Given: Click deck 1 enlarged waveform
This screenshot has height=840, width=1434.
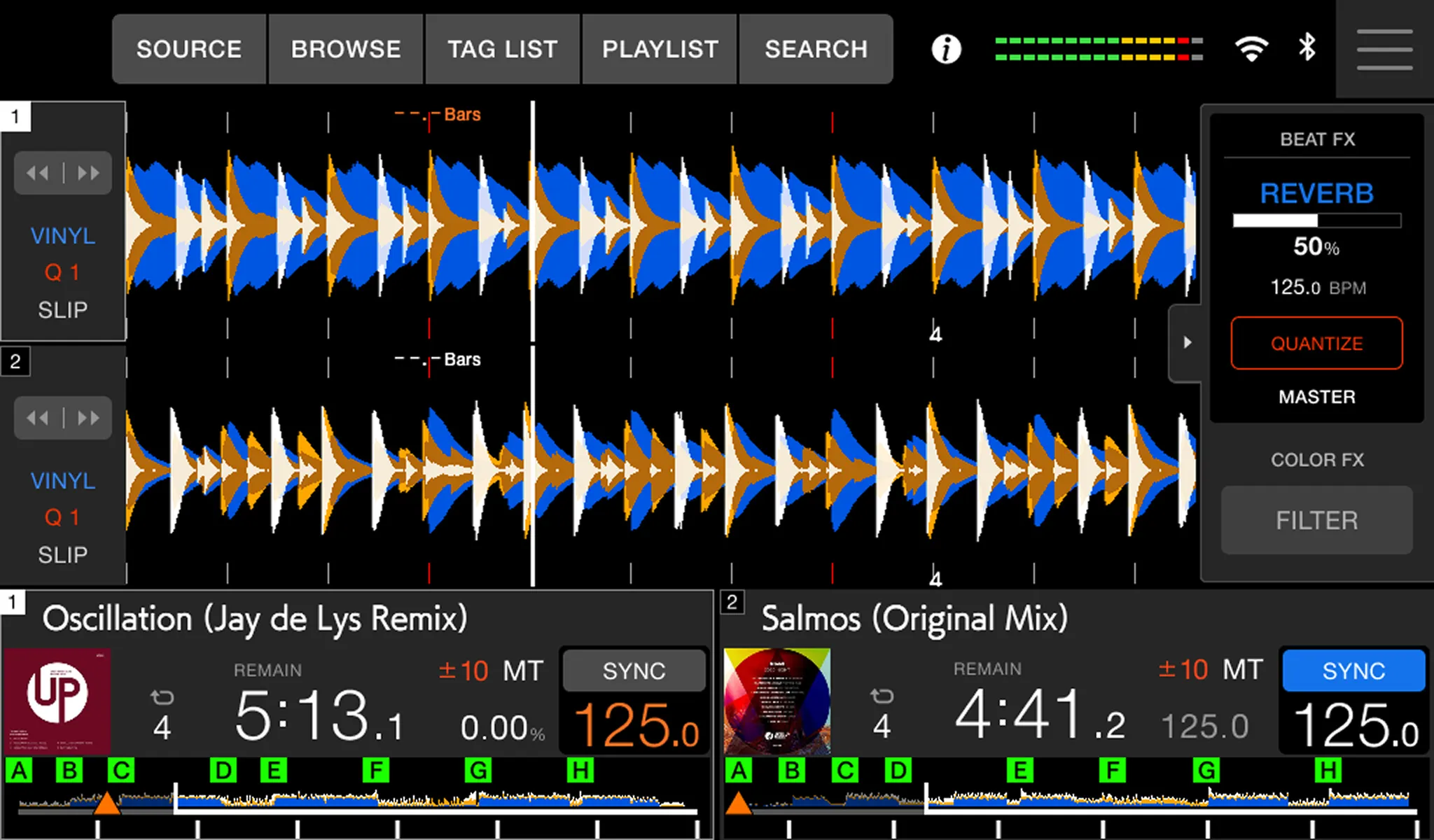Looking at the screenshot, I should (661, 225).
